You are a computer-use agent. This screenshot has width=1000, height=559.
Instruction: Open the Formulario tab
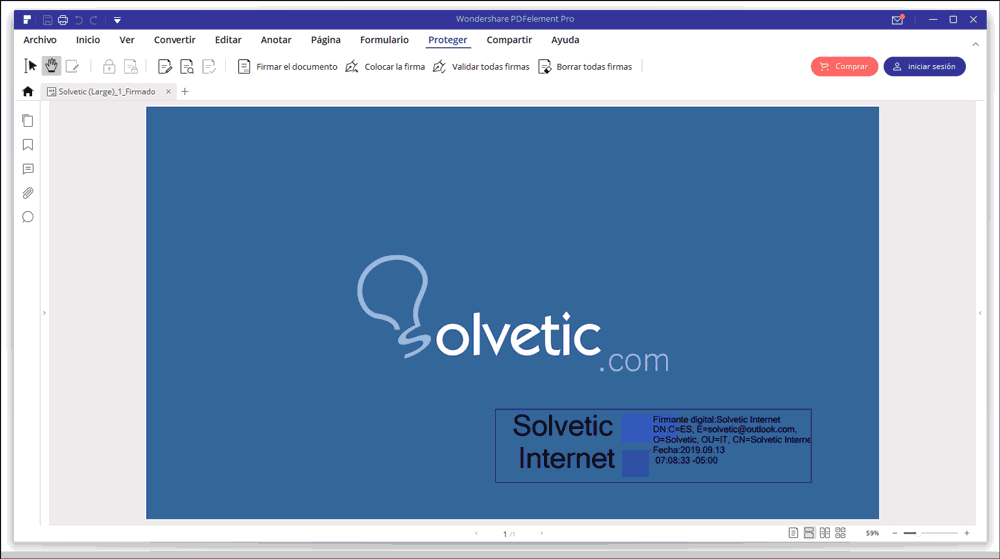(x=384, y=40)
